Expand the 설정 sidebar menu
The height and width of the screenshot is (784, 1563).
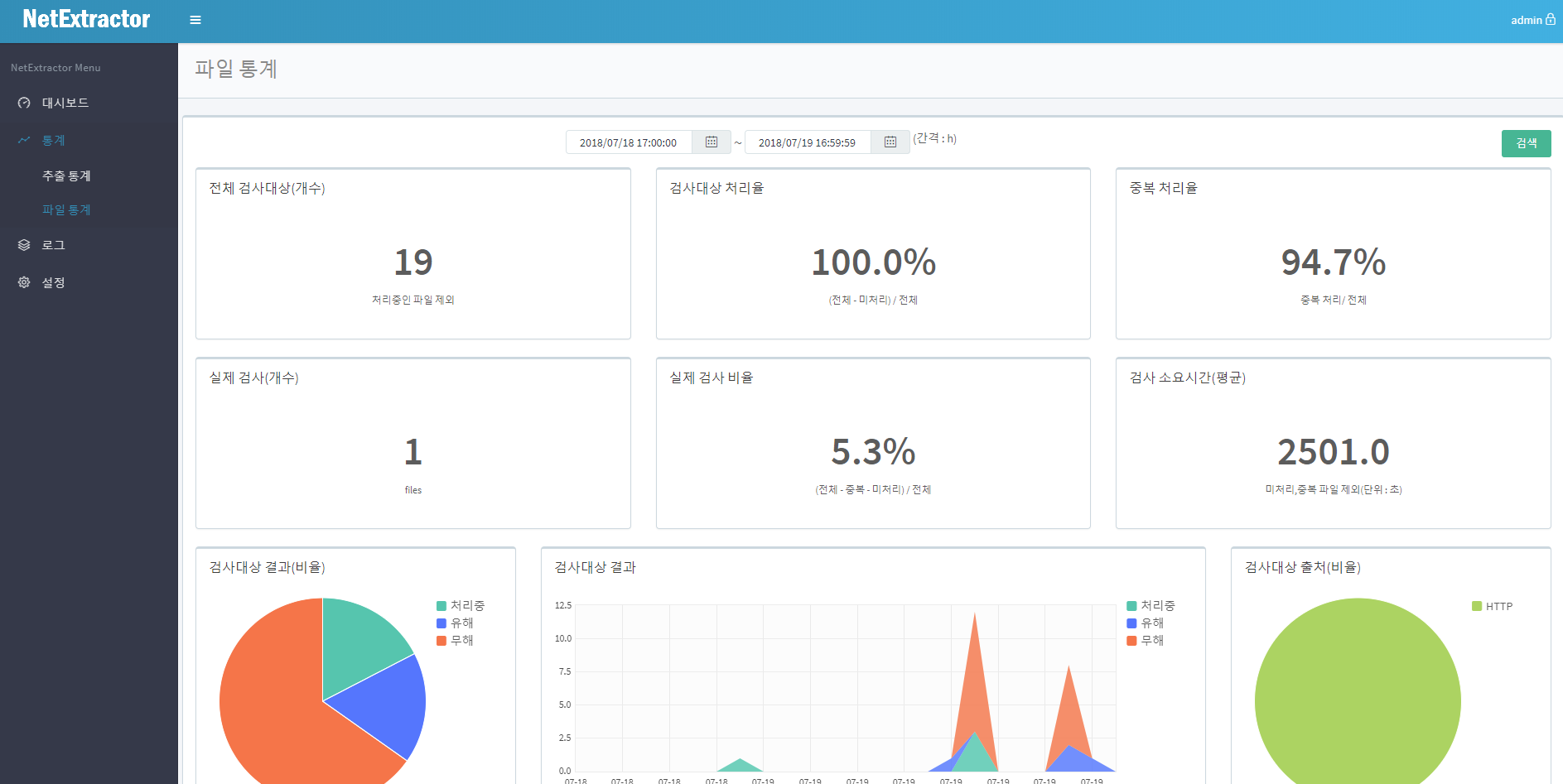pyautogui.click(x=54, y=282)
